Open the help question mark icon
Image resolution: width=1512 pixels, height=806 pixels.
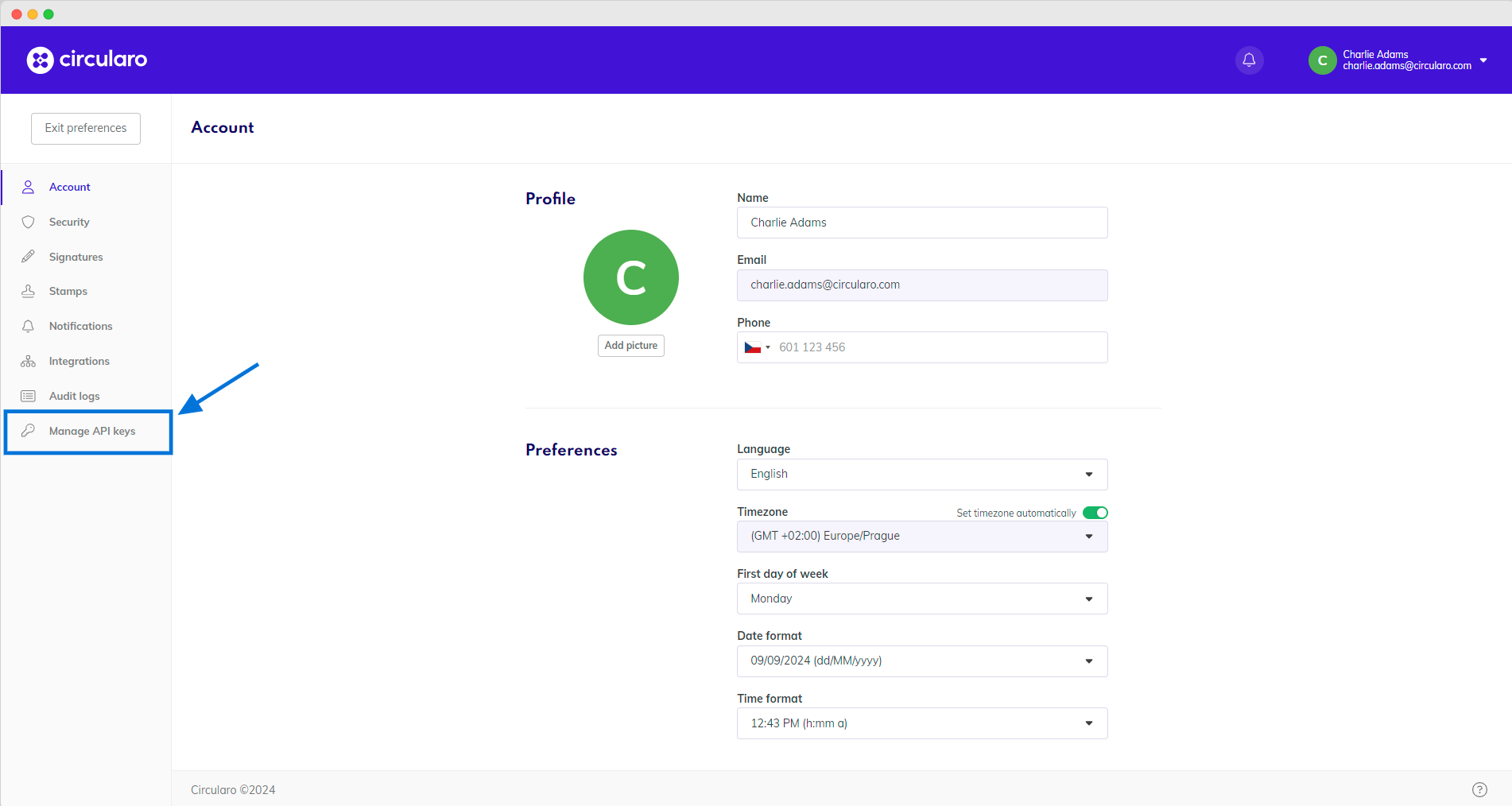click(x=1479, y=789)
